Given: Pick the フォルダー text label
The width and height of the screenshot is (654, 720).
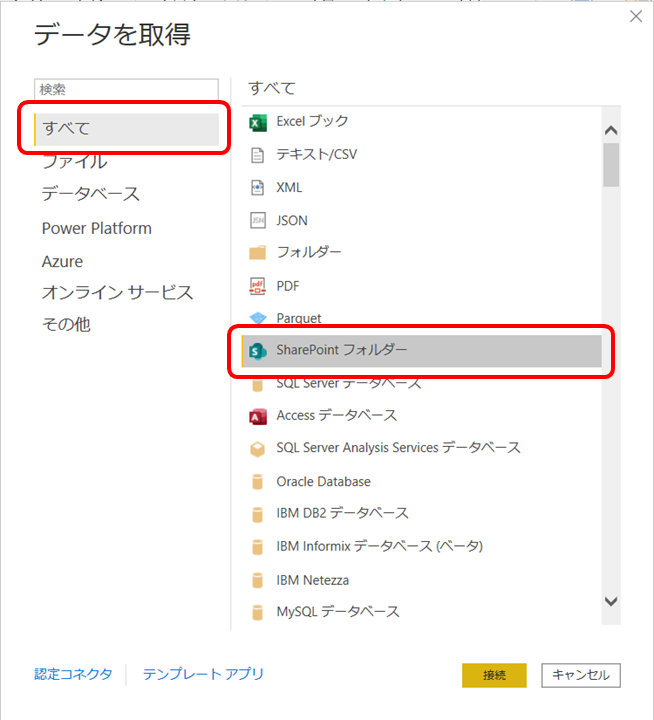Looking at the screenshot, I should tap(309, 252).
